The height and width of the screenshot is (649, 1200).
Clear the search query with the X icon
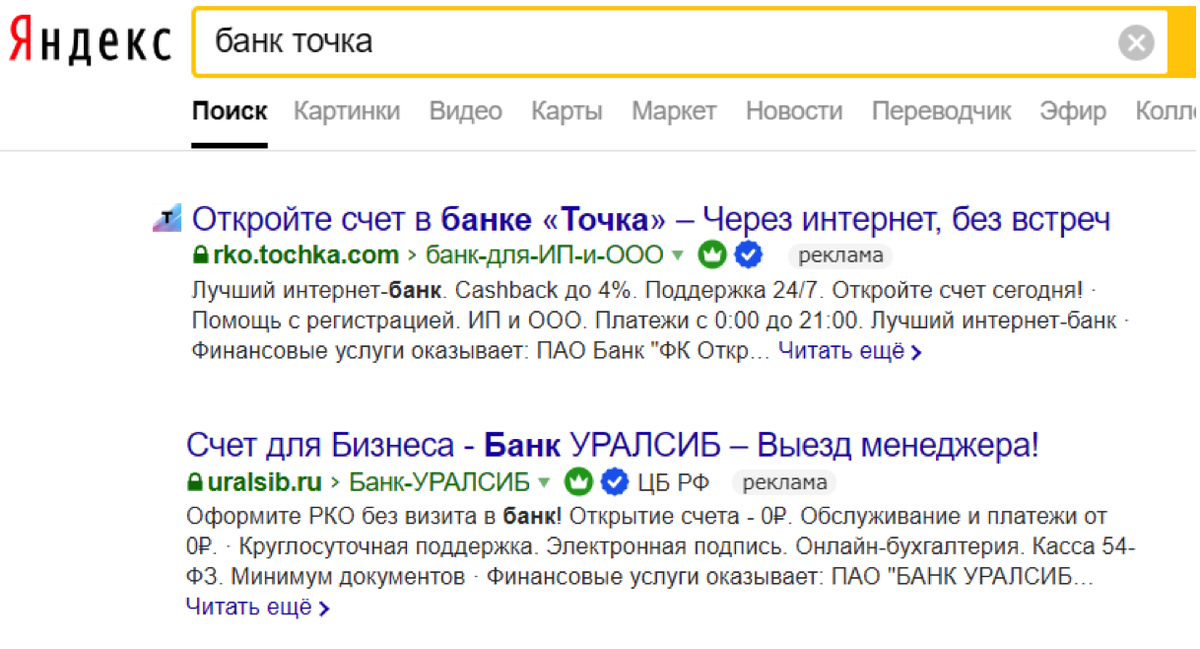(1136, 41)
